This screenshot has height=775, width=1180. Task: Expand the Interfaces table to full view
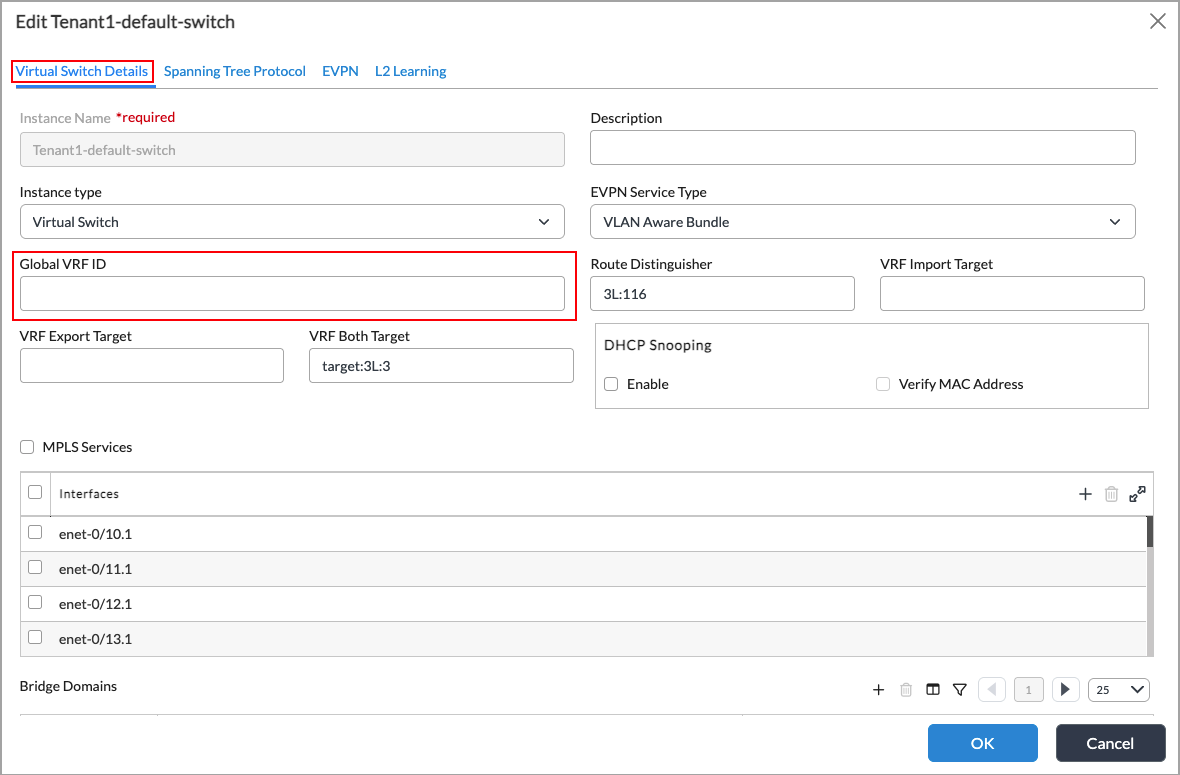(x=1137, y=494)
